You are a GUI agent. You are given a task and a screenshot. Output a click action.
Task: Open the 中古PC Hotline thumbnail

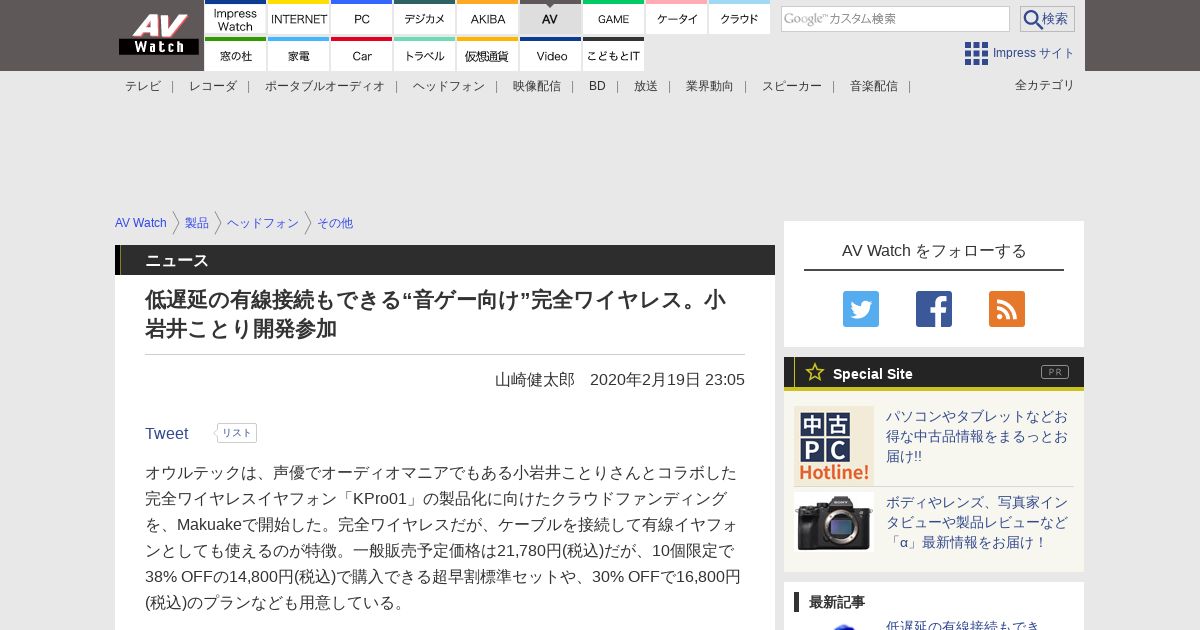834,446
